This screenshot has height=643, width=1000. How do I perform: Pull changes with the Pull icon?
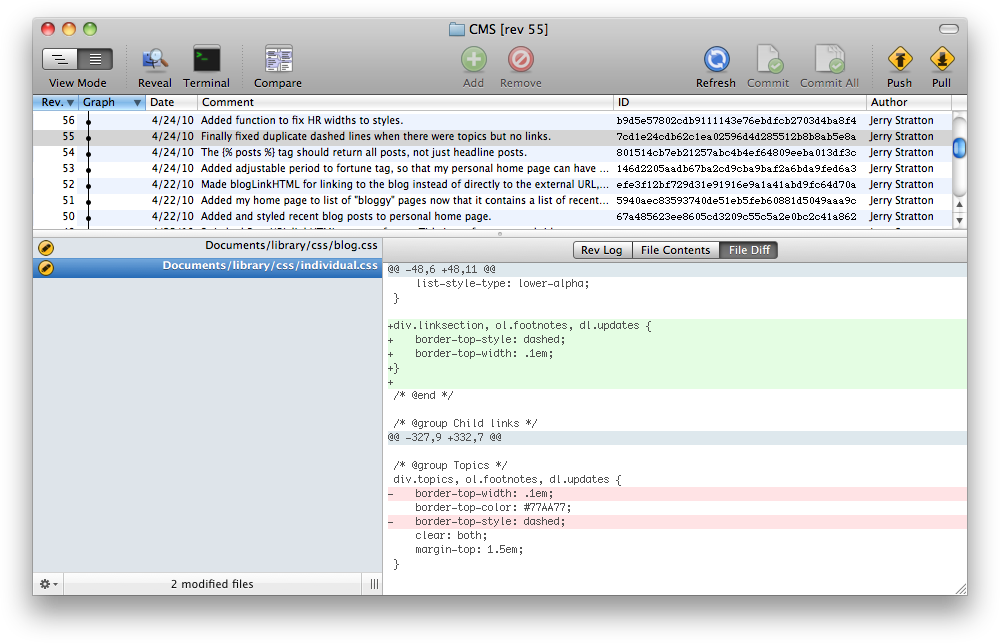[x=941, y=60]
